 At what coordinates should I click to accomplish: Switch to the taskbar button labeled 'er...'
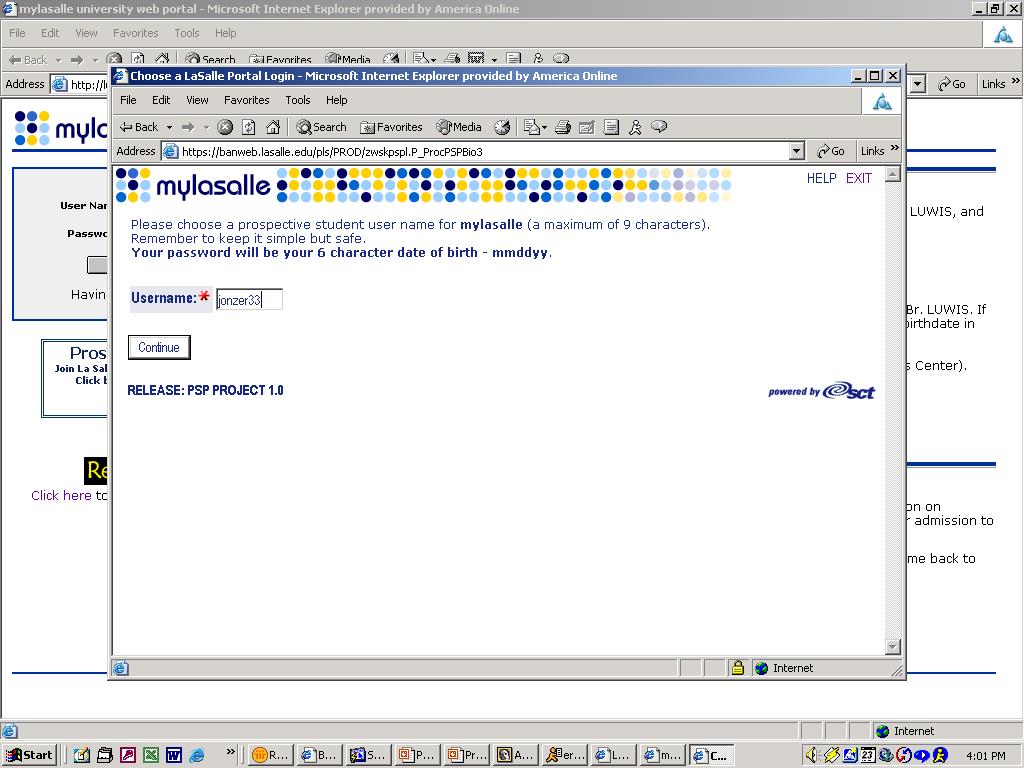tap(564, 755)
